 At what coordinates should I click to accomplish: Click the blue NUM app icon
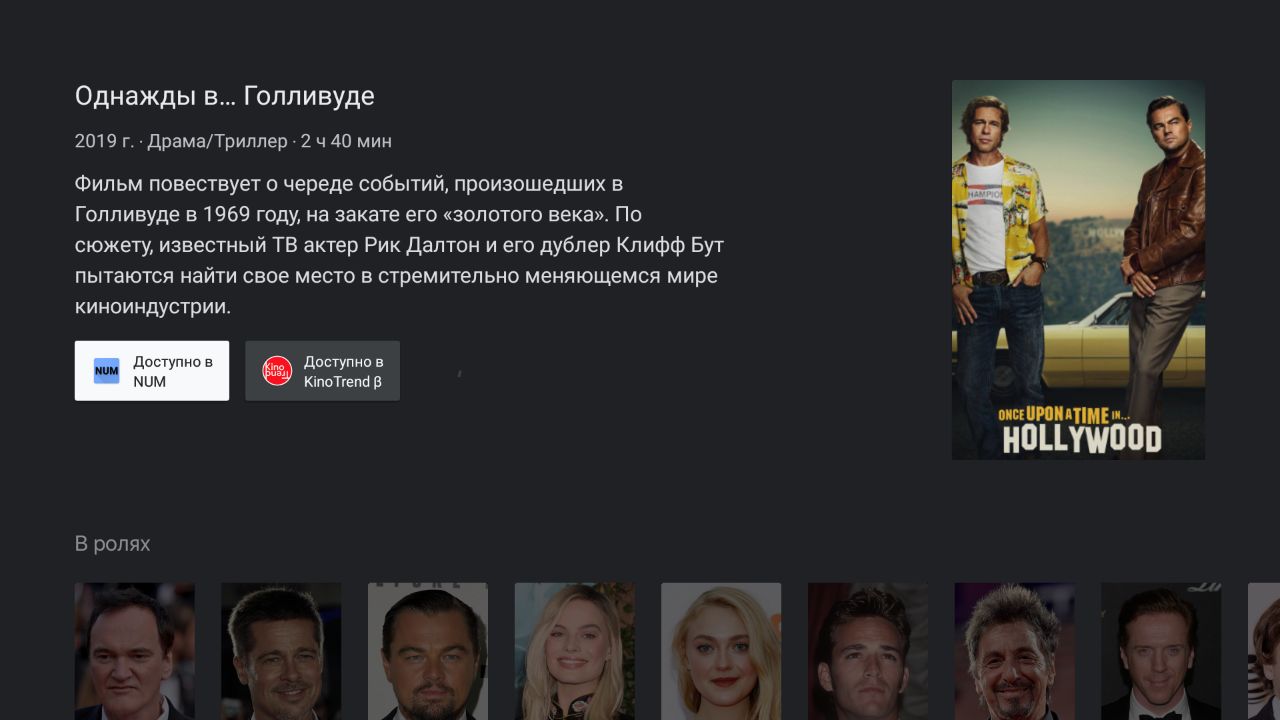[106, 371]
